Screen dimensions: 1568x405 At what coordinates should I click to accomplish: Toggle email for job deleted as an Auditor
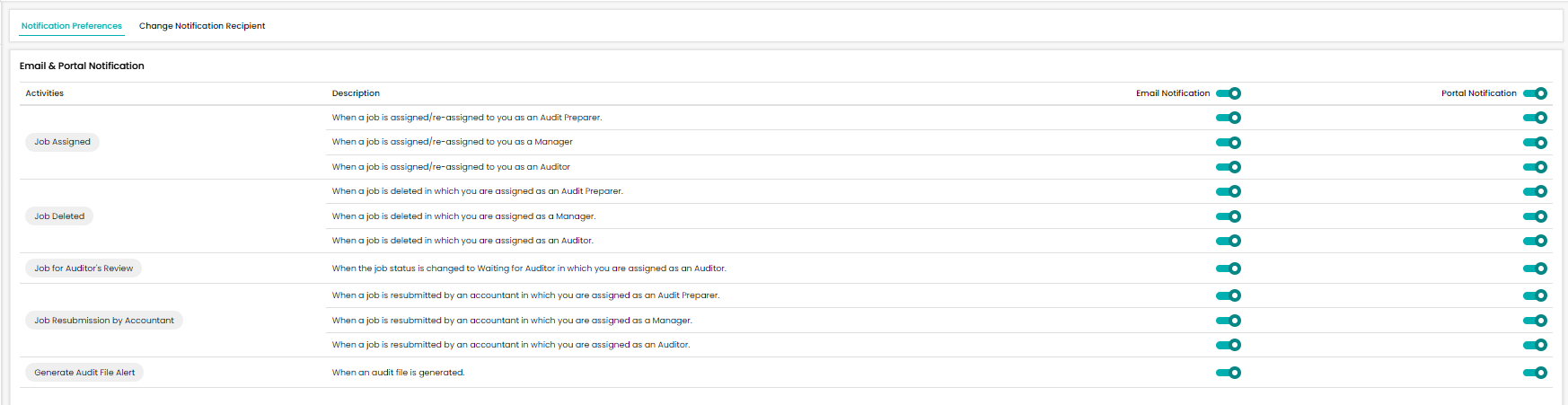point(1229,241)
